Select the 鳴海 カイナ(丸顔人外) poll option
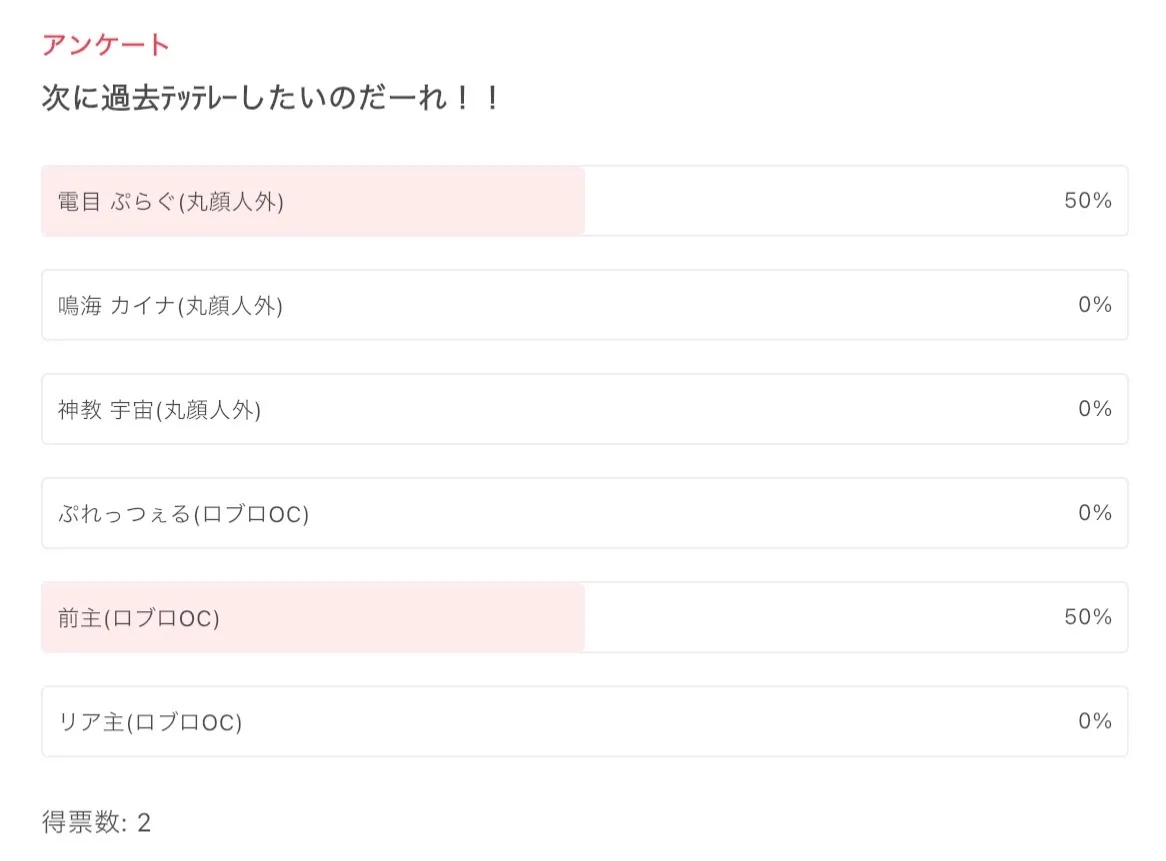The height and width of the screenshot is (861, 1166). 171,305
